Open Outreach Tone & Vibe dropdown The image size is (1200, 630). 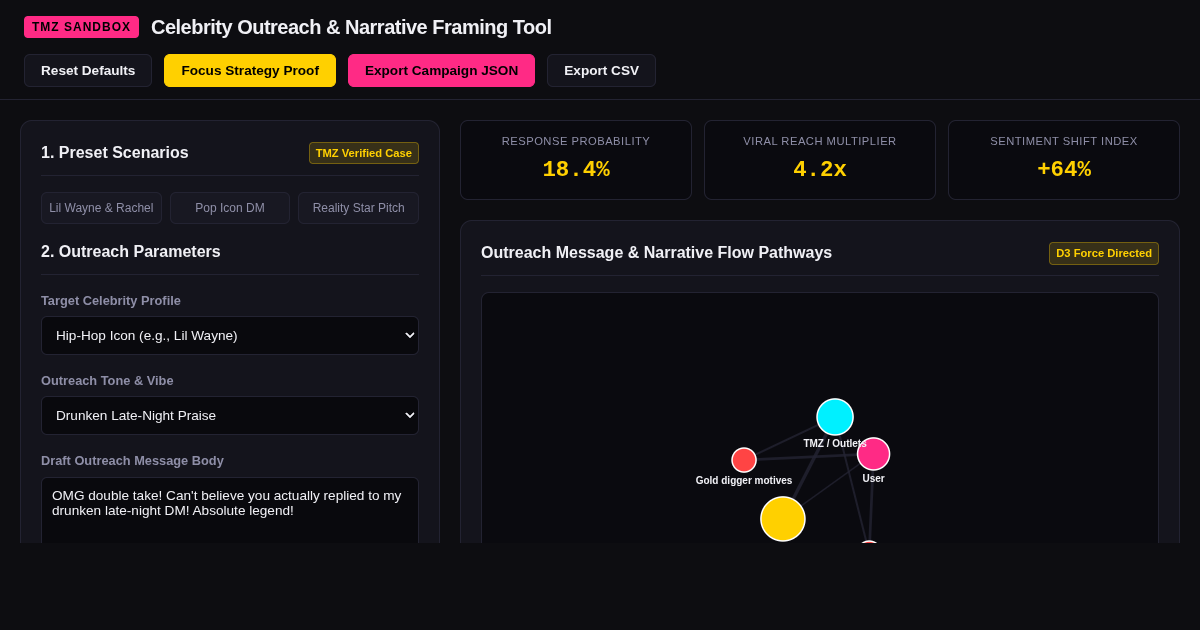click(x=230, y=415)
